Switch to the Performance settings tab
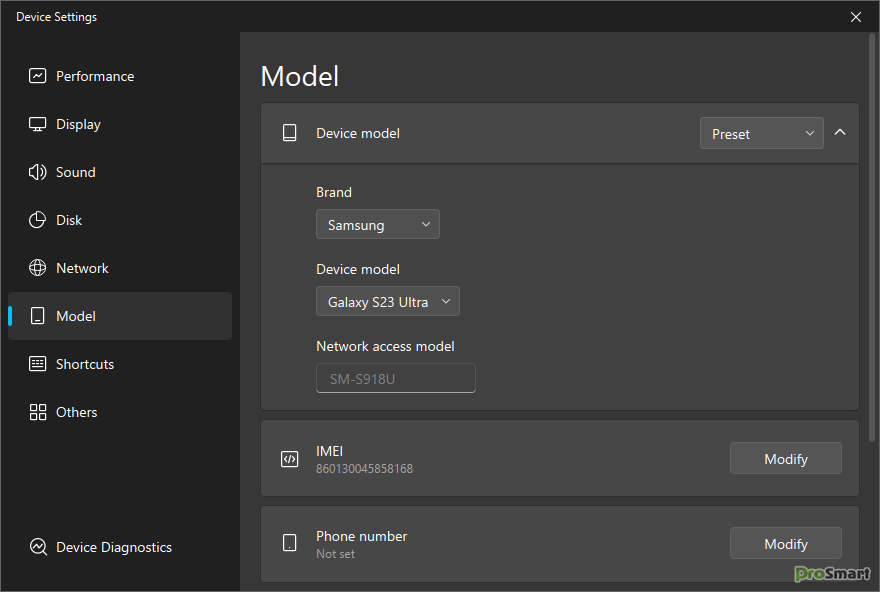Viewport: 880px width, 592px height. click(95, 76)
